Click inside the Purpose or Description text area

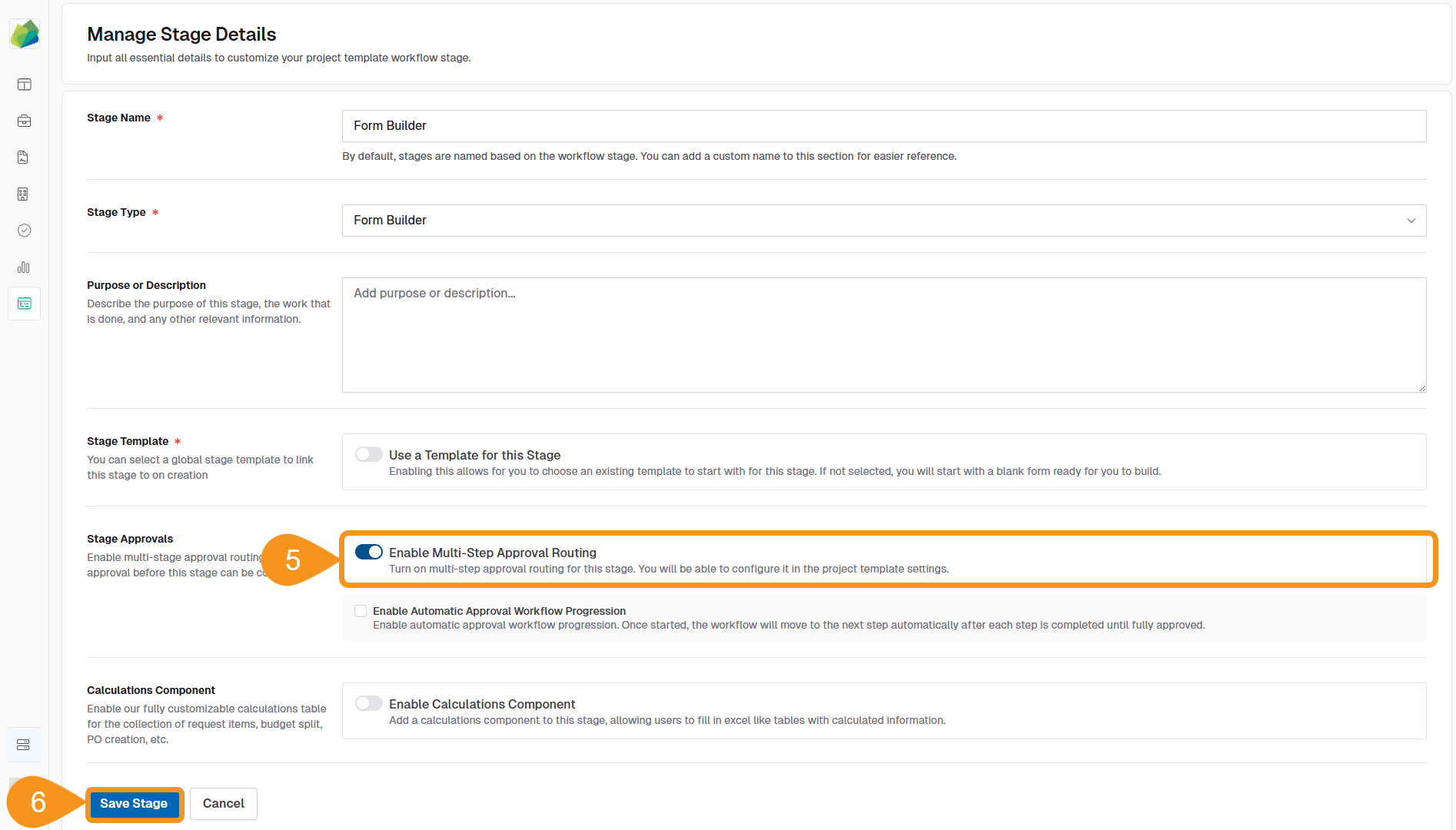[x=883, y=334]
